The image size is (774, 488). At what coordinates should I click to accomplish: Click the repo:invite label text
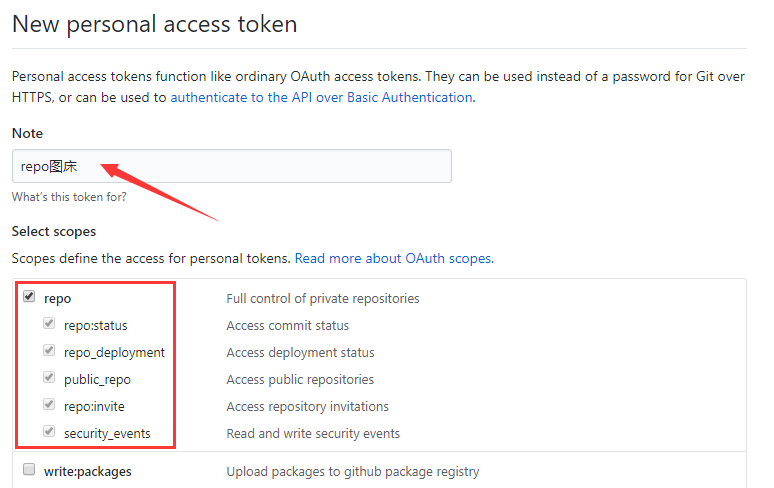click(x=94, y=407)
